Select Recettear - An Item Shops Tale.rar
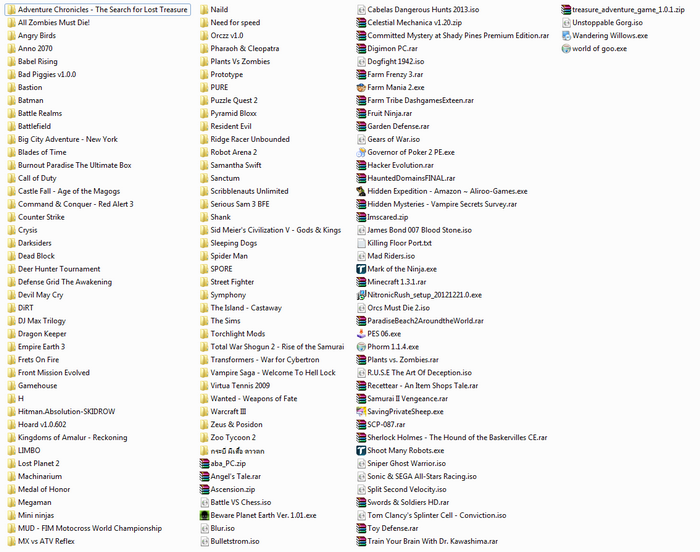This screenshot has width=700, height=552. (x=422, y=385)
